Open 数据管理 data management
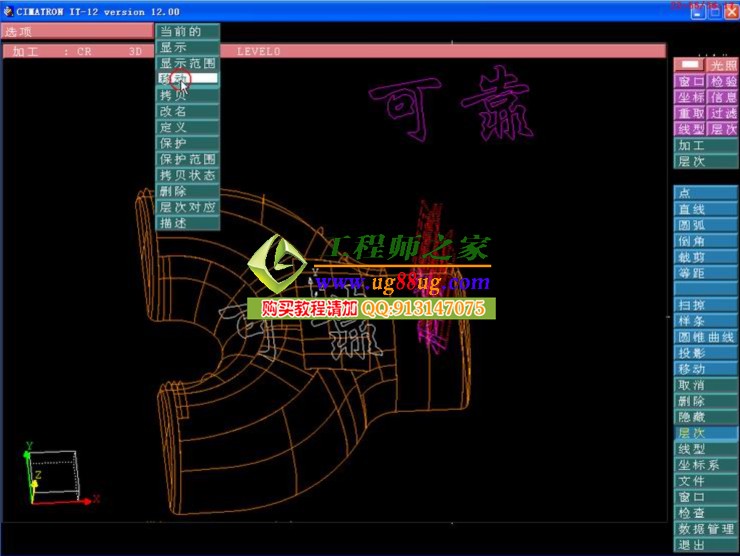 pyautogui.click(x=706, y=530)
